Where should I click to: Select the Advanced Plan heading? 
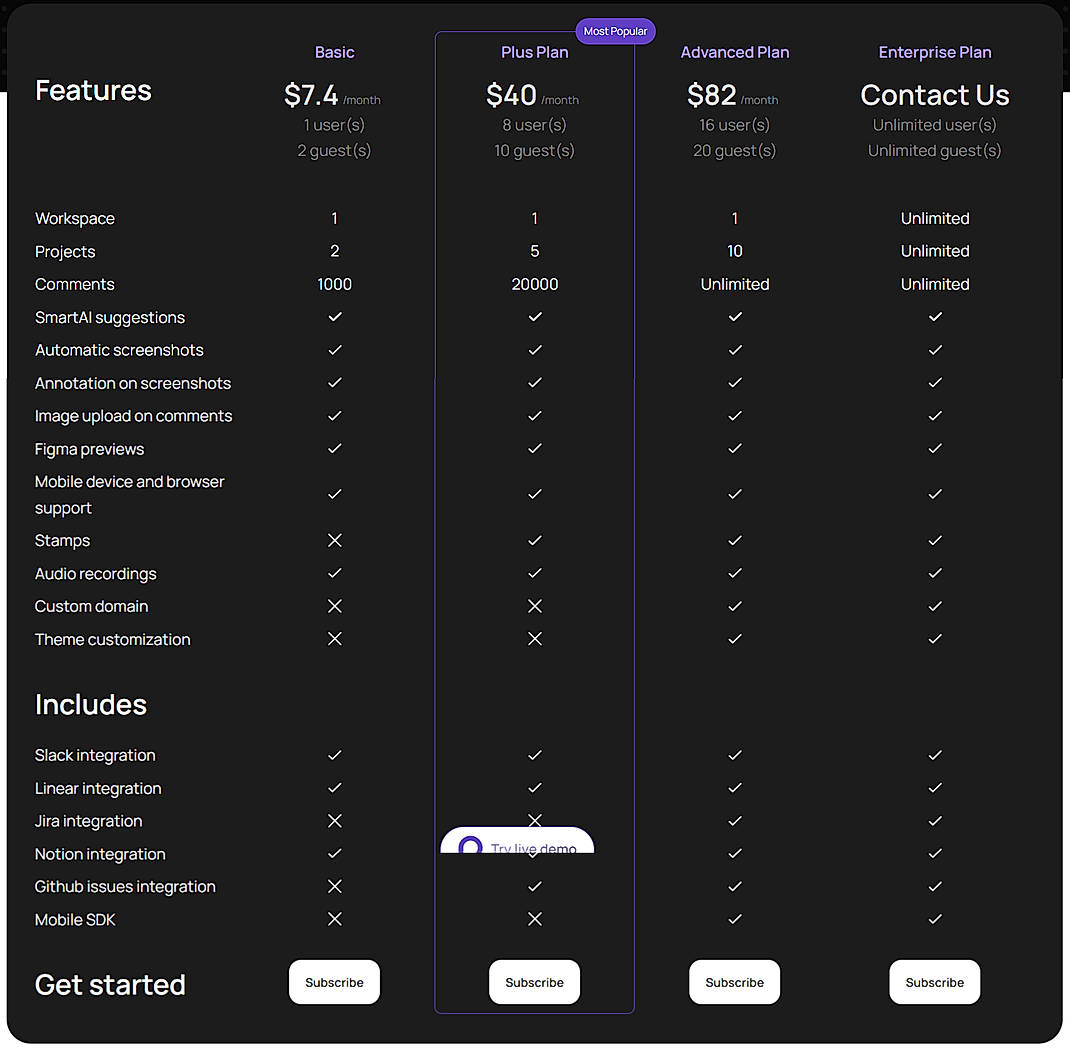click(x=735, y=53)
